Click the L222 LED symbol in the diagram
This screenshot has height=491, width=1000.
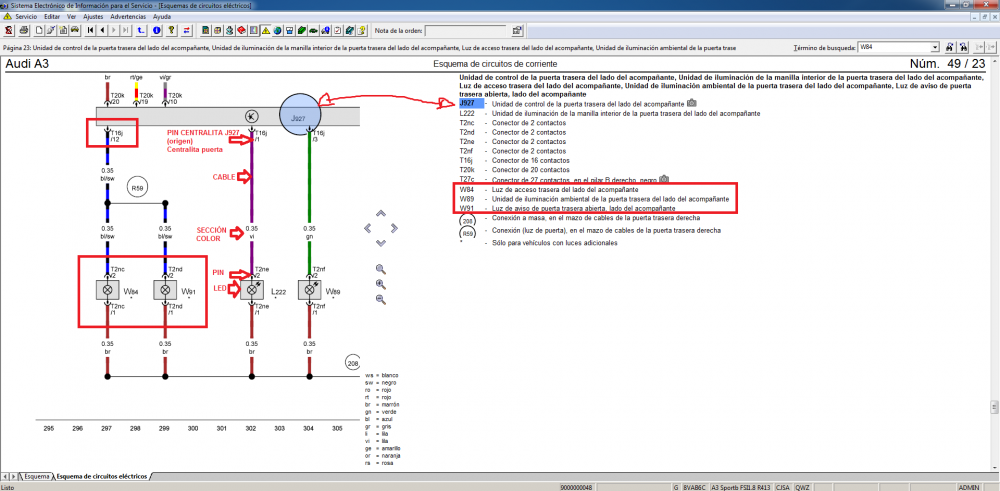click(x=252, y=290)
